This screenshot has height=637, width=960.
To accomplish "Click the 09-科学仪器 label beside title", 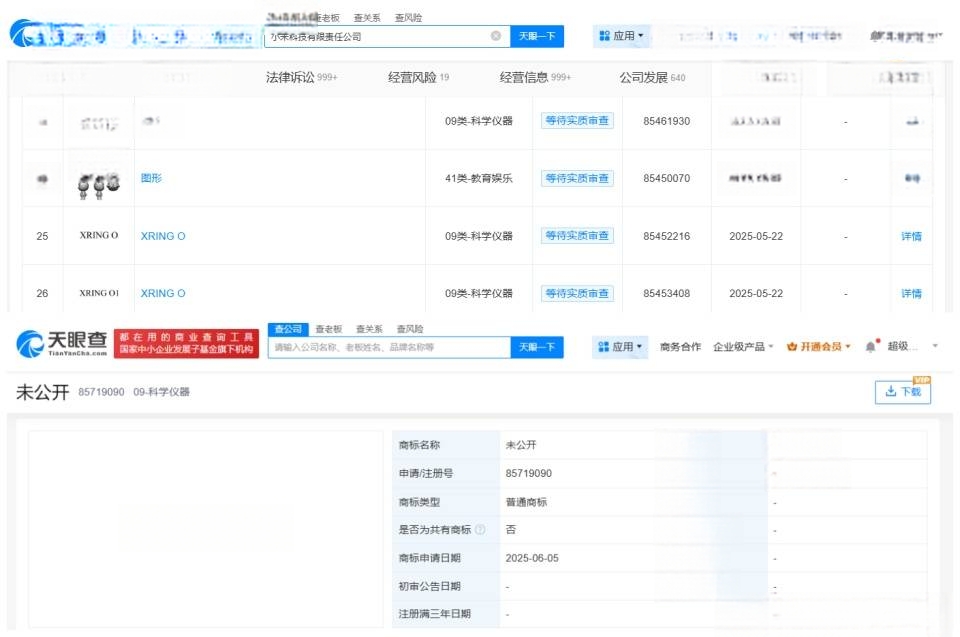I will 162,391.
